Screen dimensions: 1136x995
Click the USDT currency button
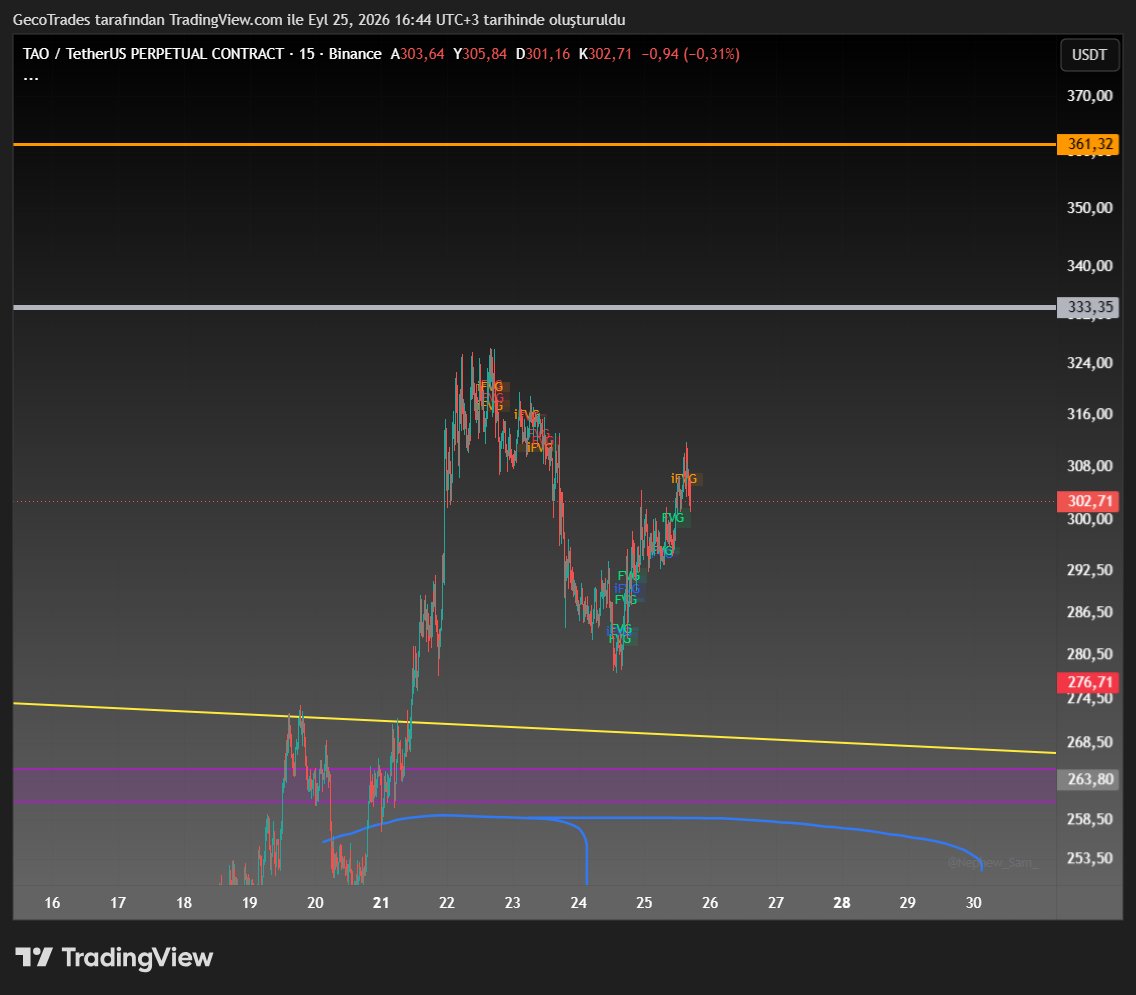pos(1089,55)
